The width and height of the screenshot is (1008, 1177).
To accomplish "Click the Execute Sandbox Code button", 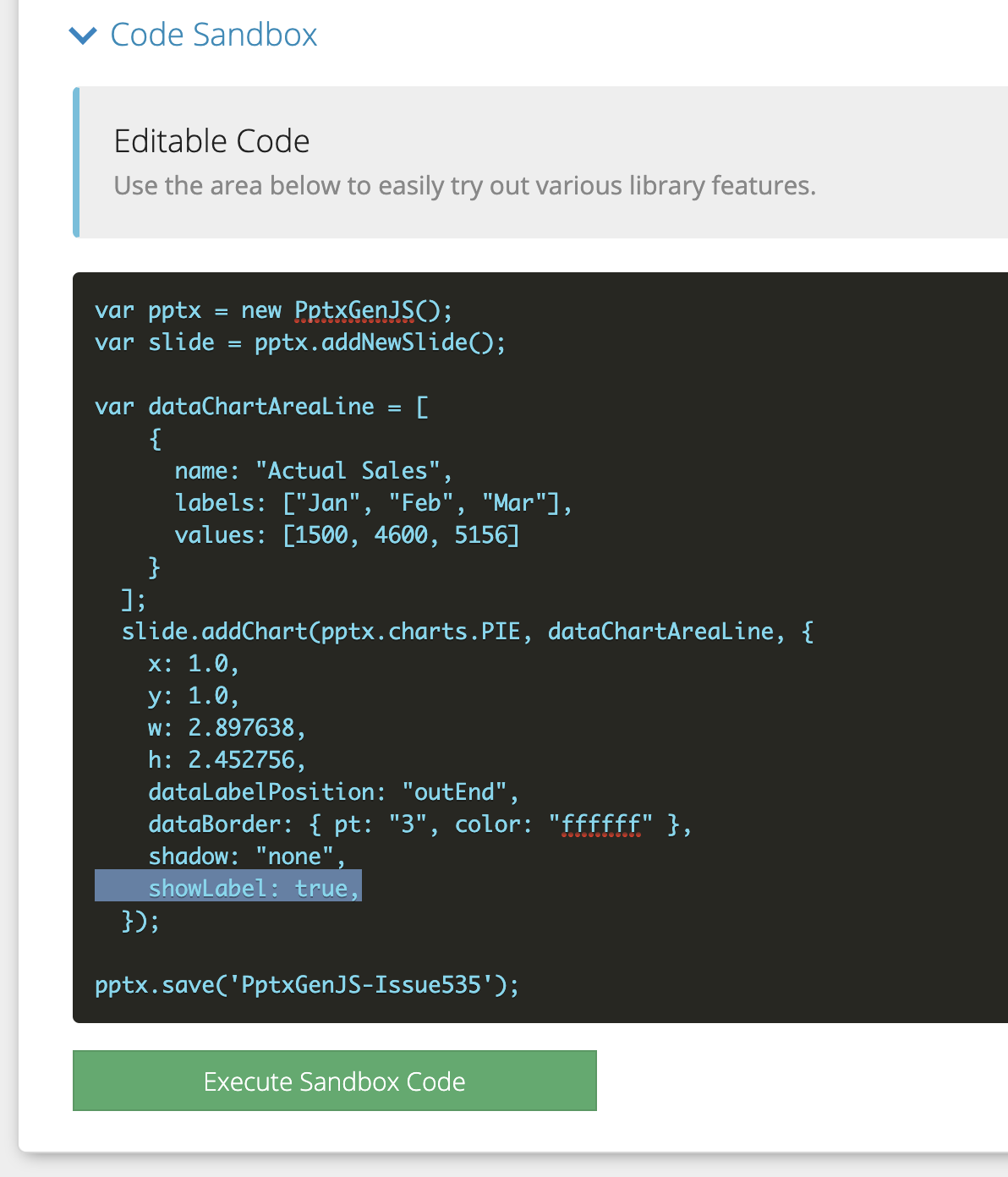I will (x=334, y=1081).
